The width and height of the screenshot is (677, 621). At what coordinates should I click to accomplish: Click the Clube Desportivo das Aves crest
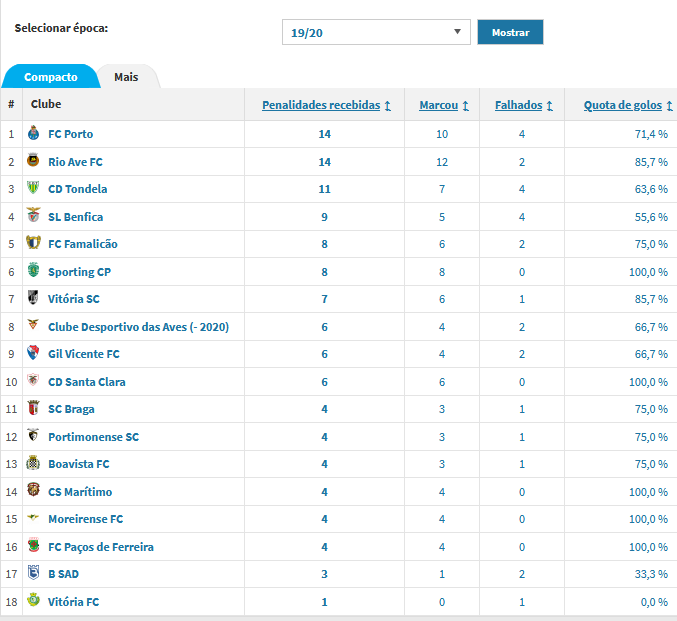pyautogui.click(x=33, y=324)
